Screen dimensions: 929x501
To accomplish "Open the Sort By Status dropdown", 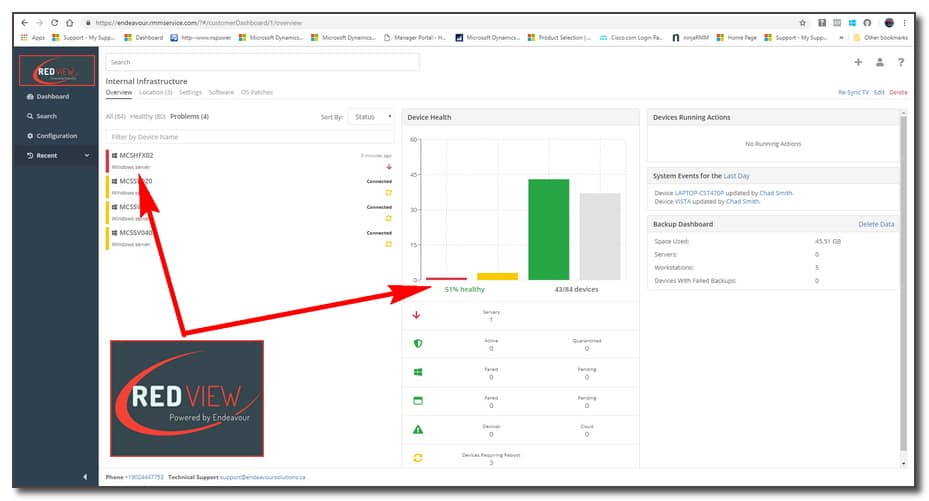I will (x=370, y=117).
